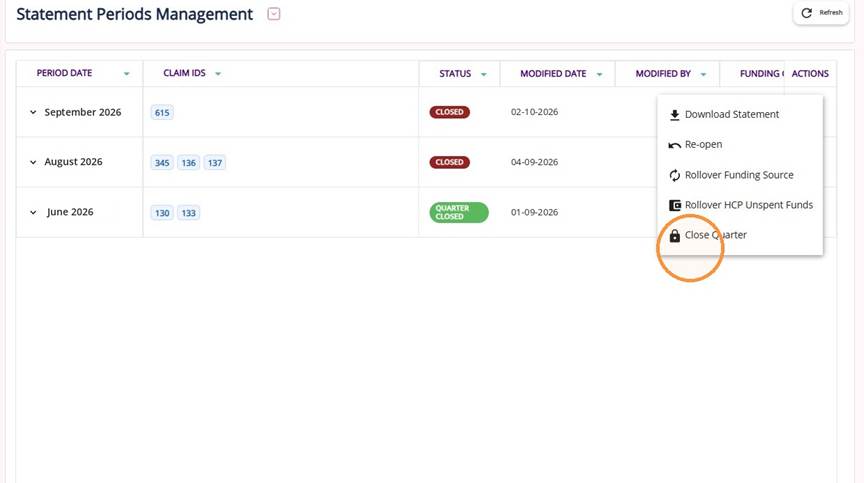Open the Modified By column filter arrow
864x483 pixels.
coord(704,74)
